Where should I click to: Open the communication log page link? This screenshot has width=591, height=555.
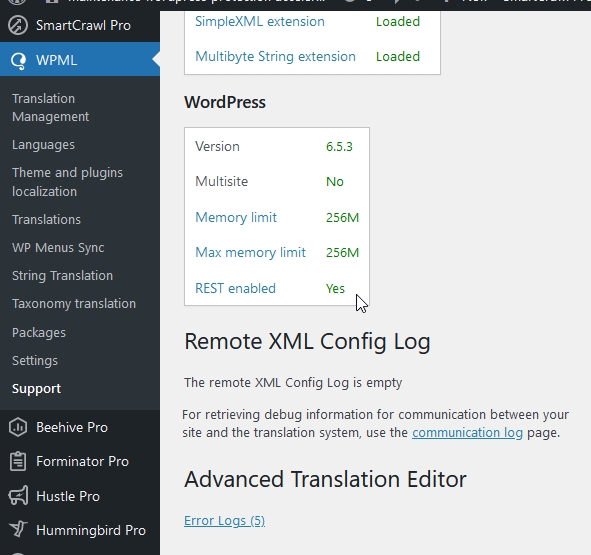(467, 432)
